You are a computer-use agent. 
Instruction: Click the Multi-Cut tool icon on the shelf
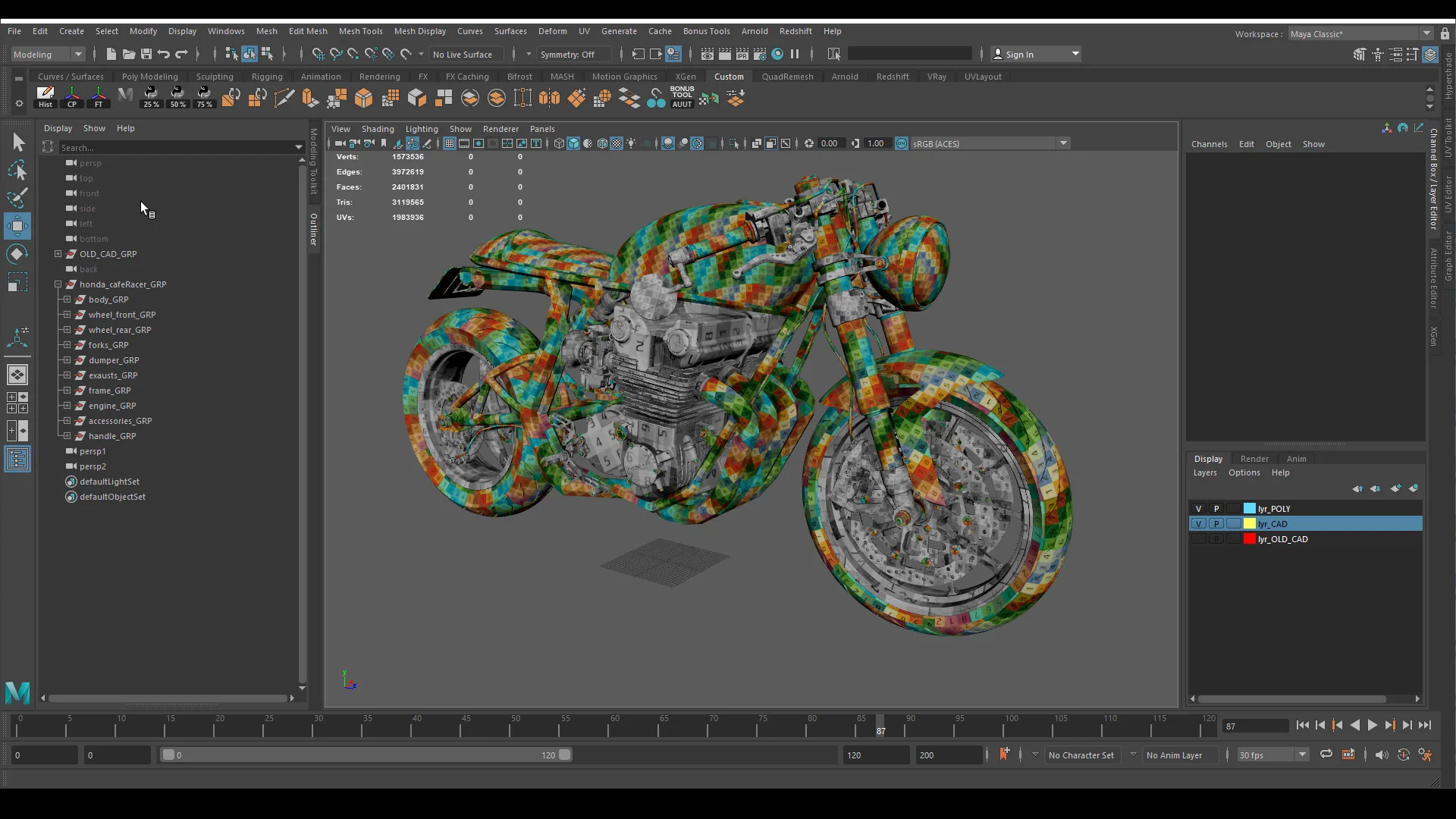coord(284,98)
